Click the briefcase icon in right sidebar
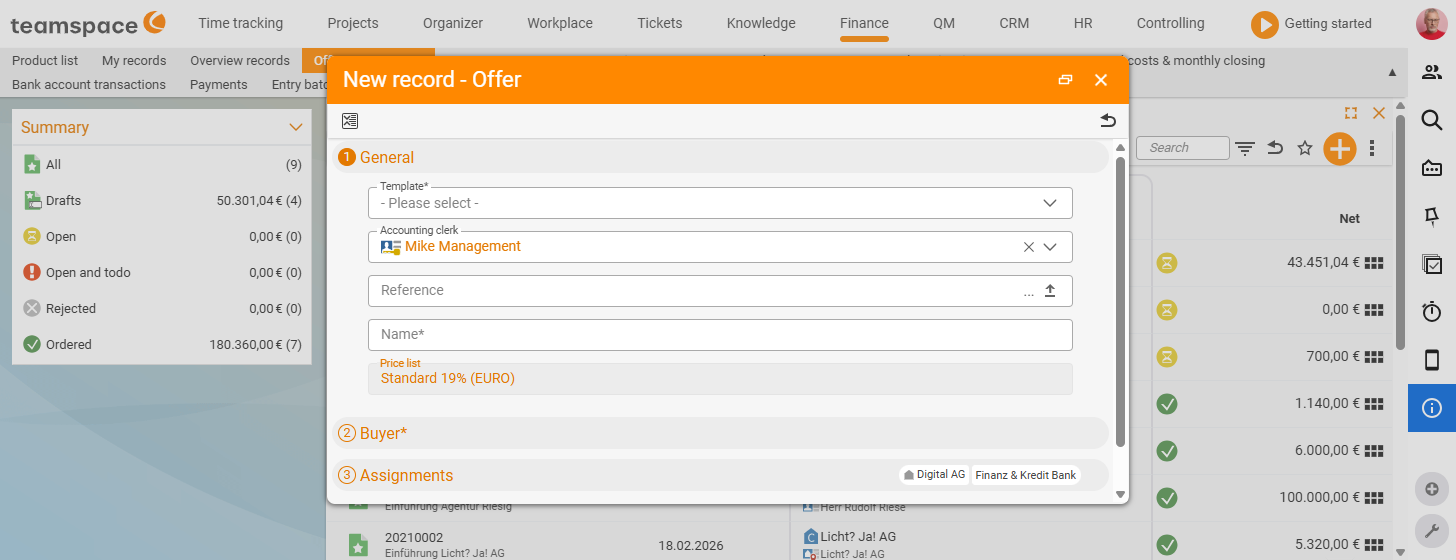Image resolution: width=1456 pixels, height=560 pixels. (1432, 168)
